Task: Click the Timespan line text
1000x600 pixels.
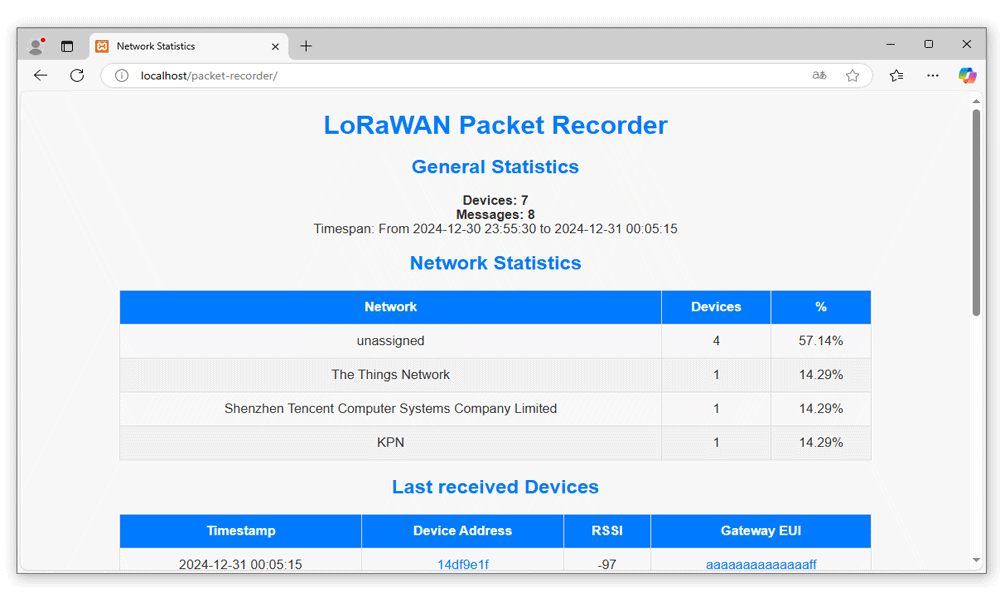Action: (496, 228)
